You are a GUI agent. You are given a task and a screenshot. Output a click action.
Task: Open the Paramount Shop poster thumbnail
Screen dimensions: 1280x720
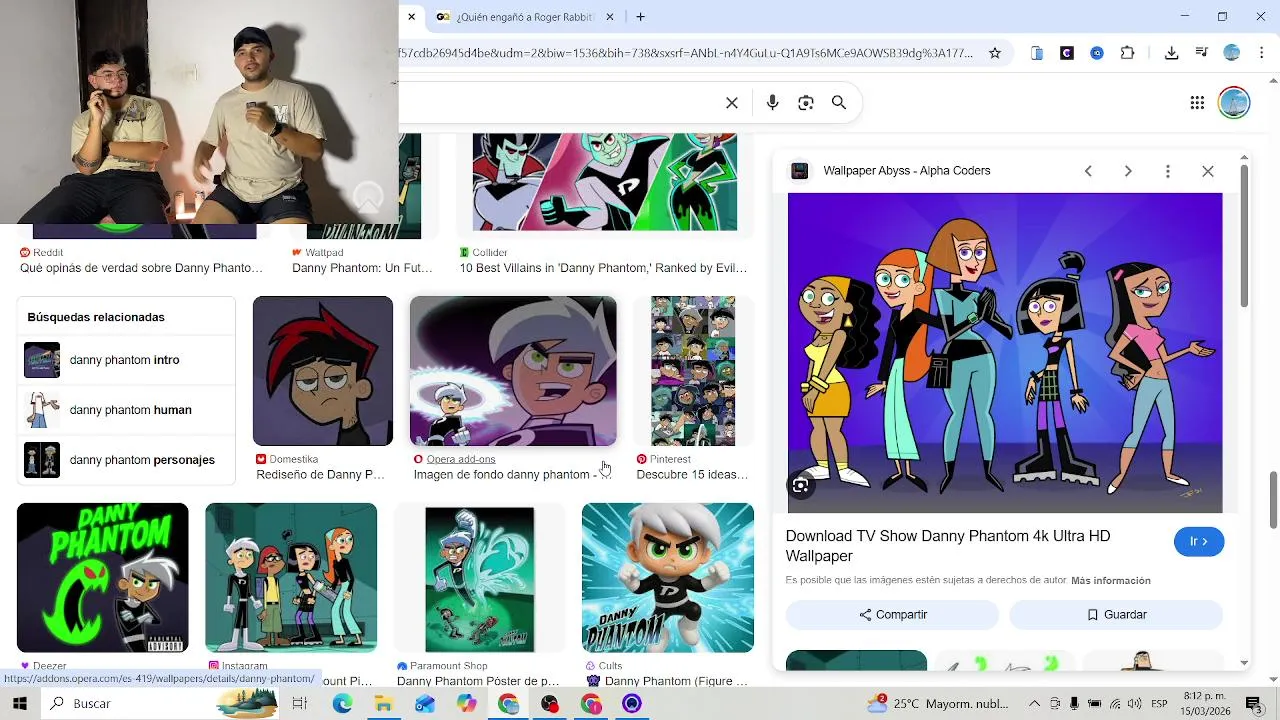pyautogui.click(x=480, y=580)
